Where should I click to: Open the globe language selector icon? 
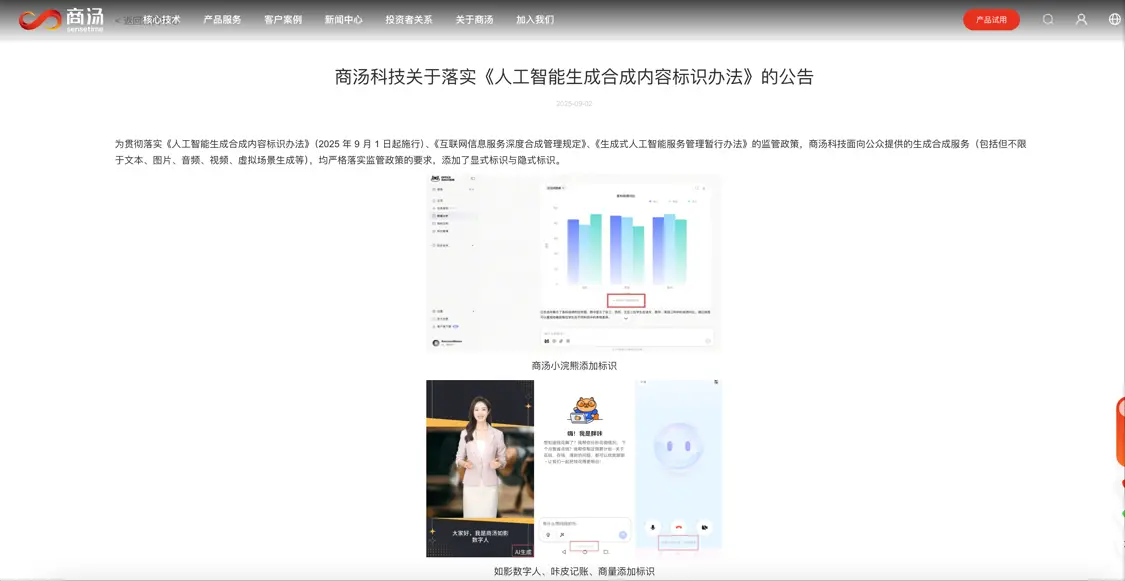1113,18
